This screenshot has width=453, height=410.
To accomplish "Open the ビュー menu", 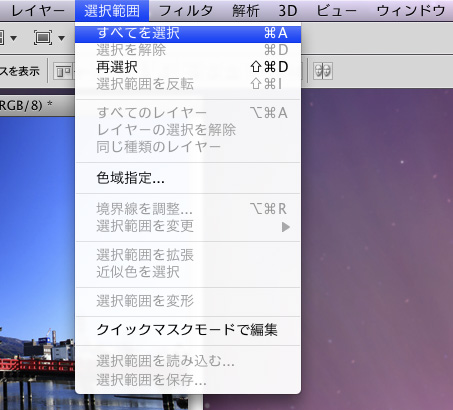I will (x=336, y=11).
